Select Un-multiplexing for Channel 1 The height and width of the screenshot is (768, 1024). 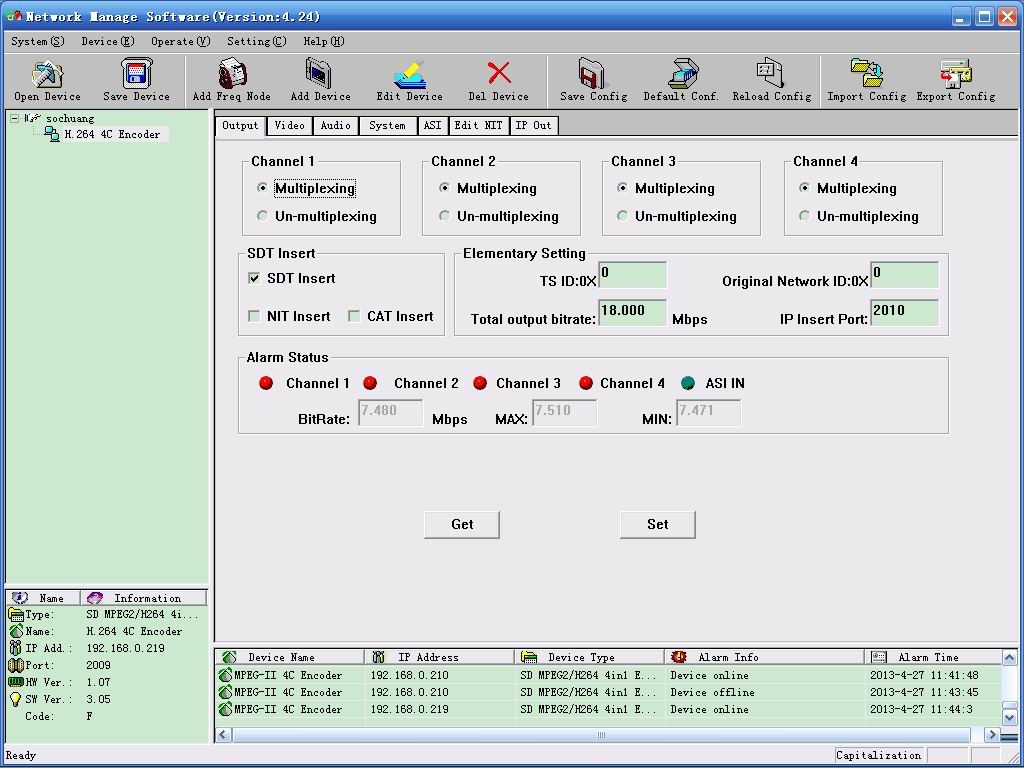pos(263,216)
